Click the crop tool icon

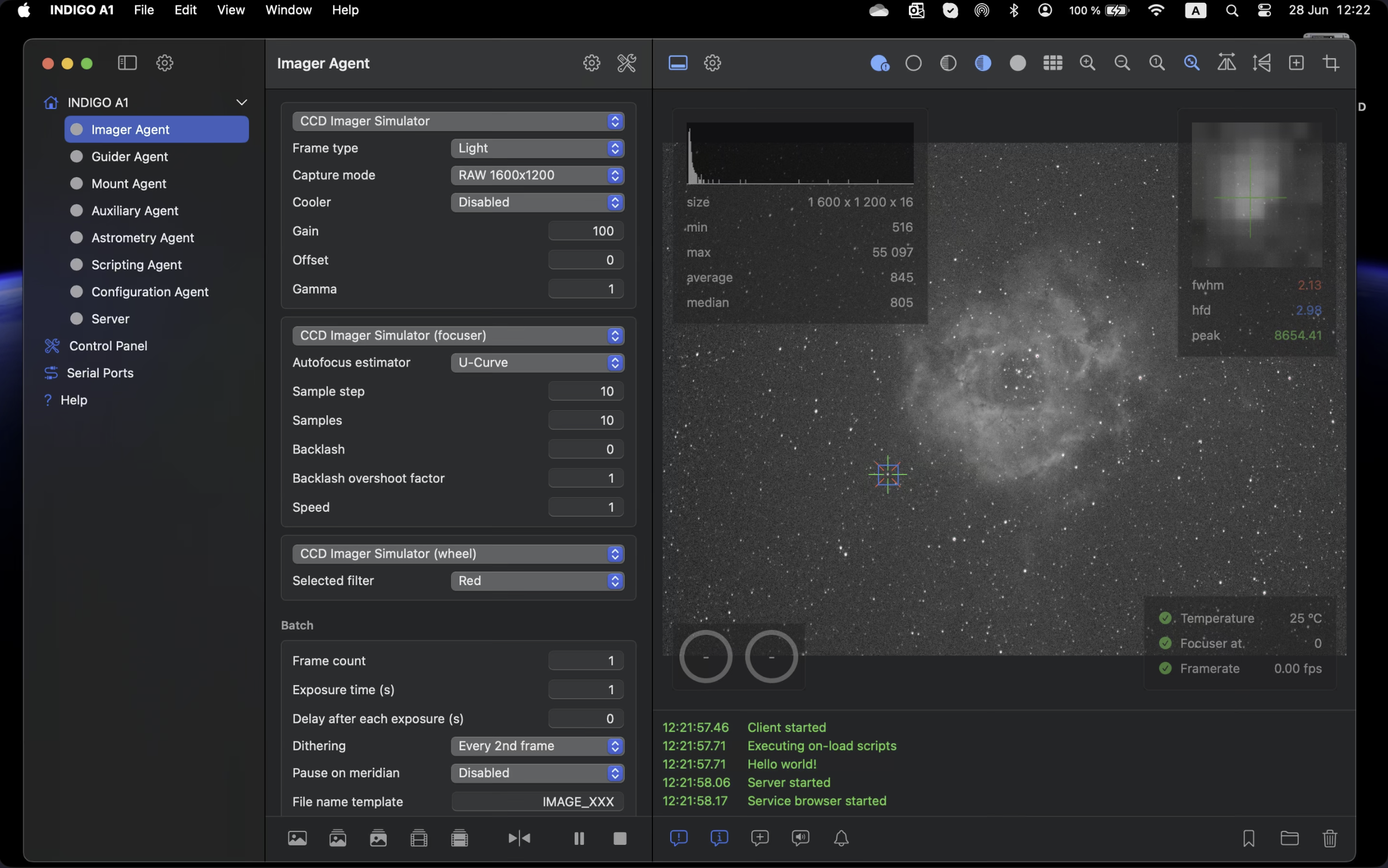(1331, 63)
